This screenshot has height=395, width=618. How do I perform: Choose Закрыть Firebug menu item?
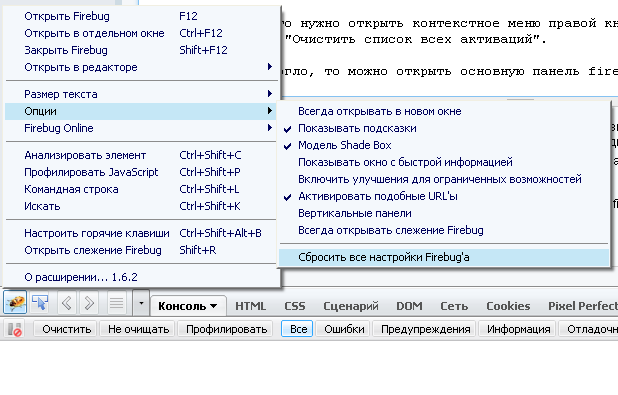click(x=141, y=50)
